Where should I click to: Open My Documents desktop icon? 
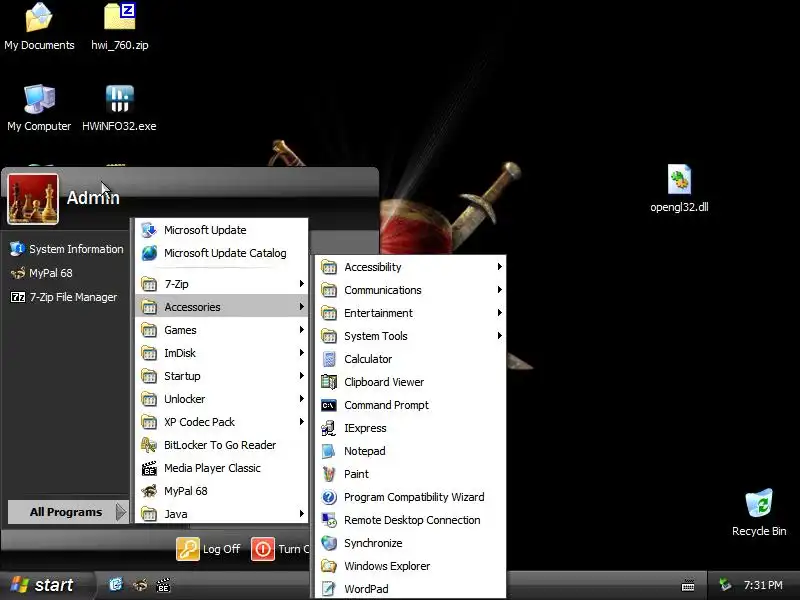pyautogui.click(x=39, y=27)
